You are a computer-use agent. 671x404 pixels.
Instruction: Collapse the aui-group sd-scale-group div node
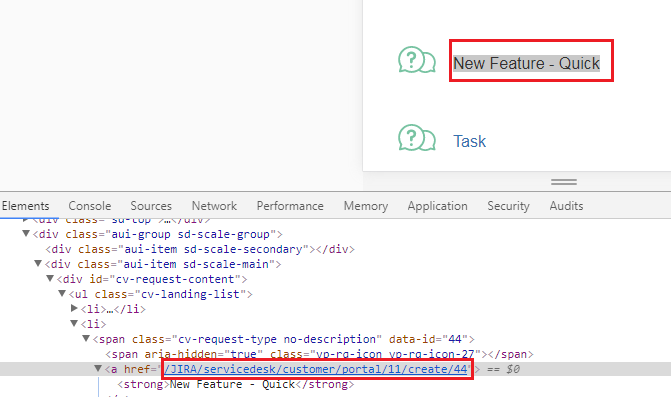click(x=26, y=234)
